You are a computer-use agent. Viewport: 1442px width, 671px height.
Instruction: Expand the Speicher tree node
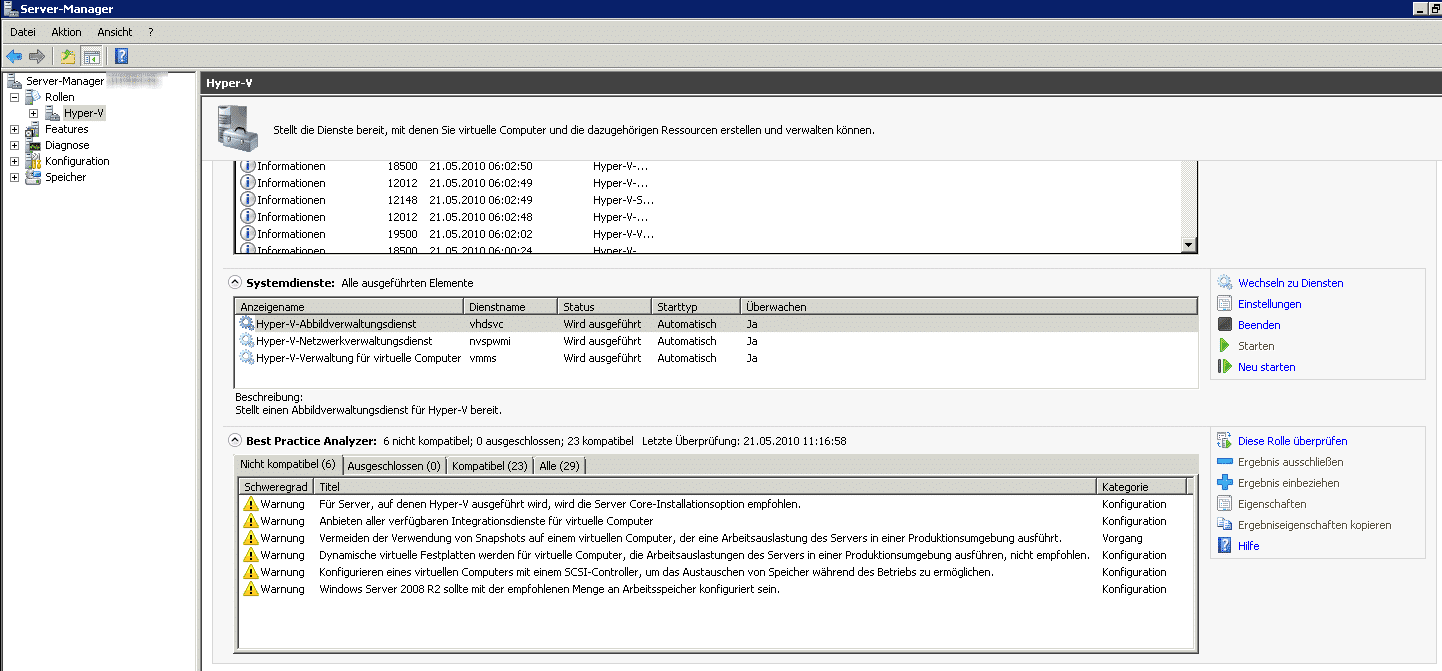[x=14, y=177]
